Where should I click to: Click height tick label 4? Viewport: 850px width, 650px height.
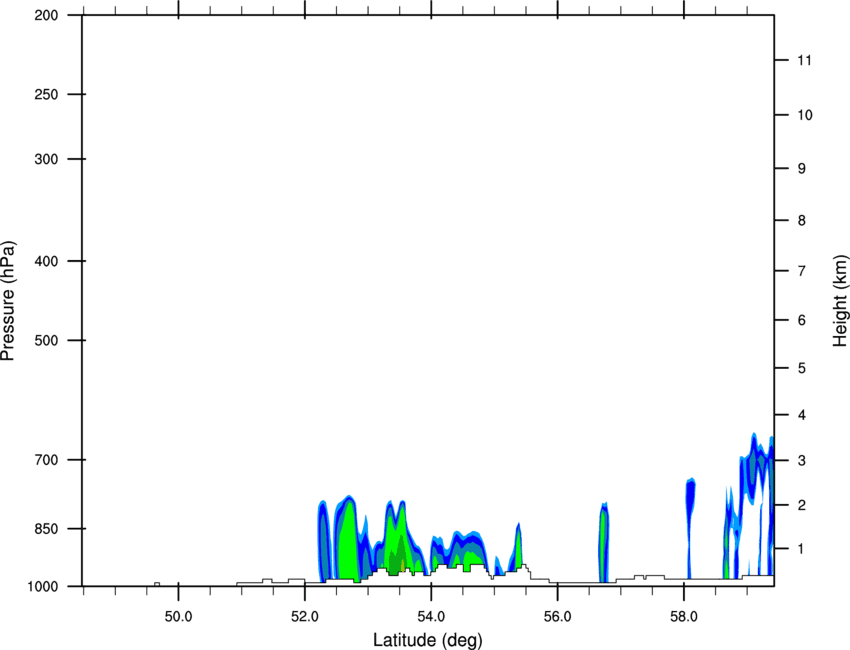coord(802,415)
